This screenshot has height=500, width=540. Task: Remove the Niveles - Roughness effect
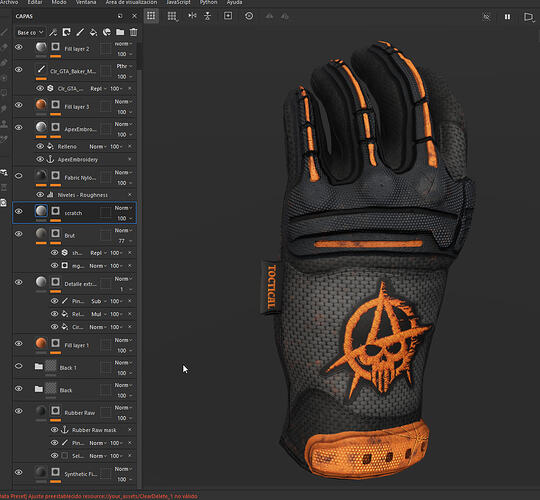pos(130,195)
